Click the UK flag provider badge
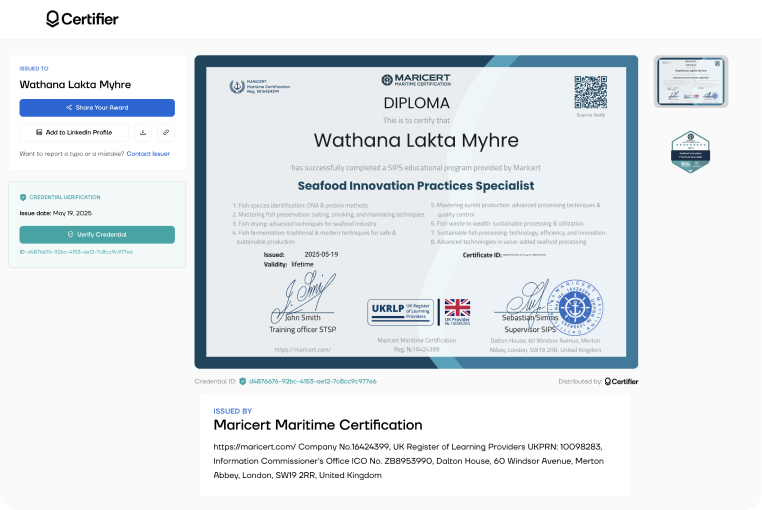This screenshot has height=510, width=762. [457, 312]
